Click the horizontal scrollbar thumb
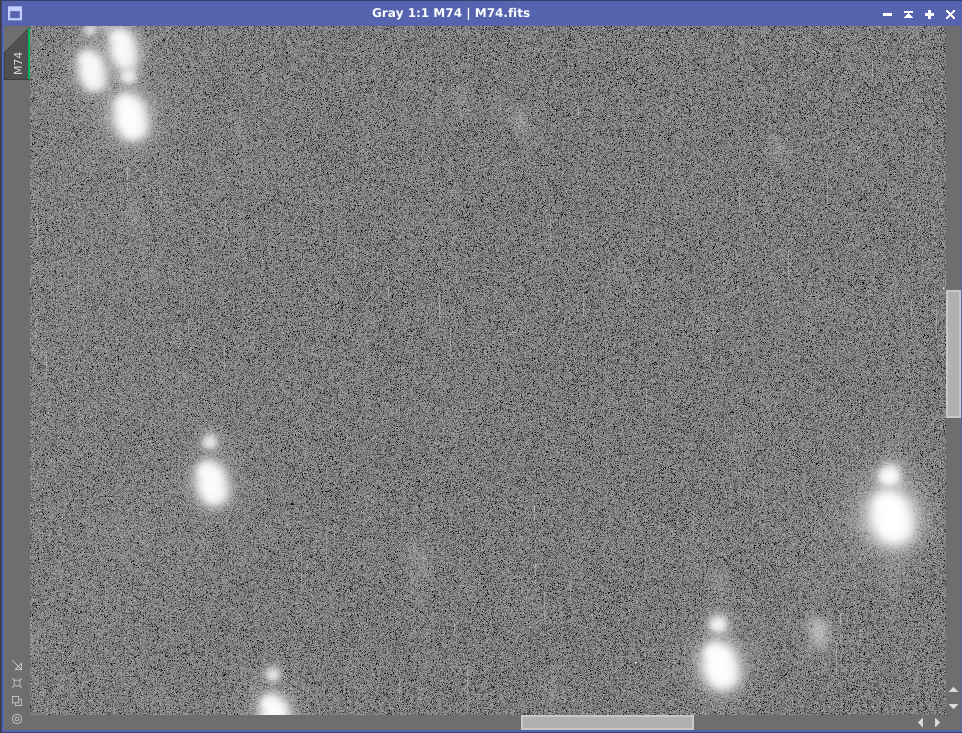962x733 pixels. tap(607, 723)
